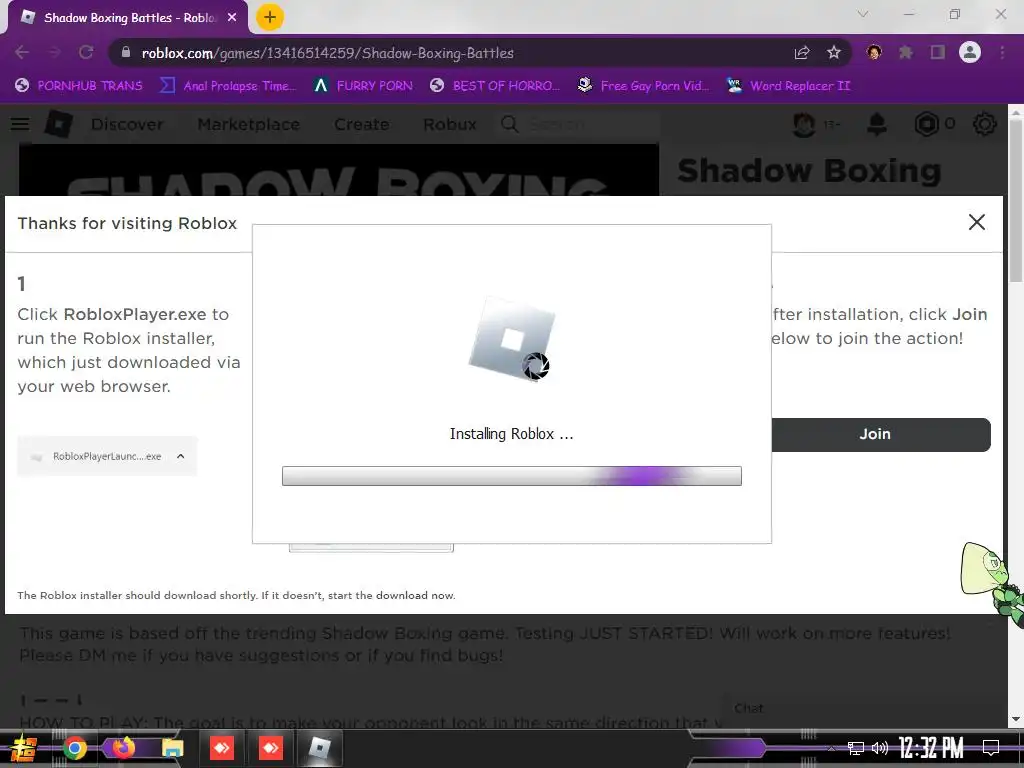Open the user avatar profile in Roblox header
Image resolution: width=1024 pixels, height=768 pixels.
[x=803, y=124]
